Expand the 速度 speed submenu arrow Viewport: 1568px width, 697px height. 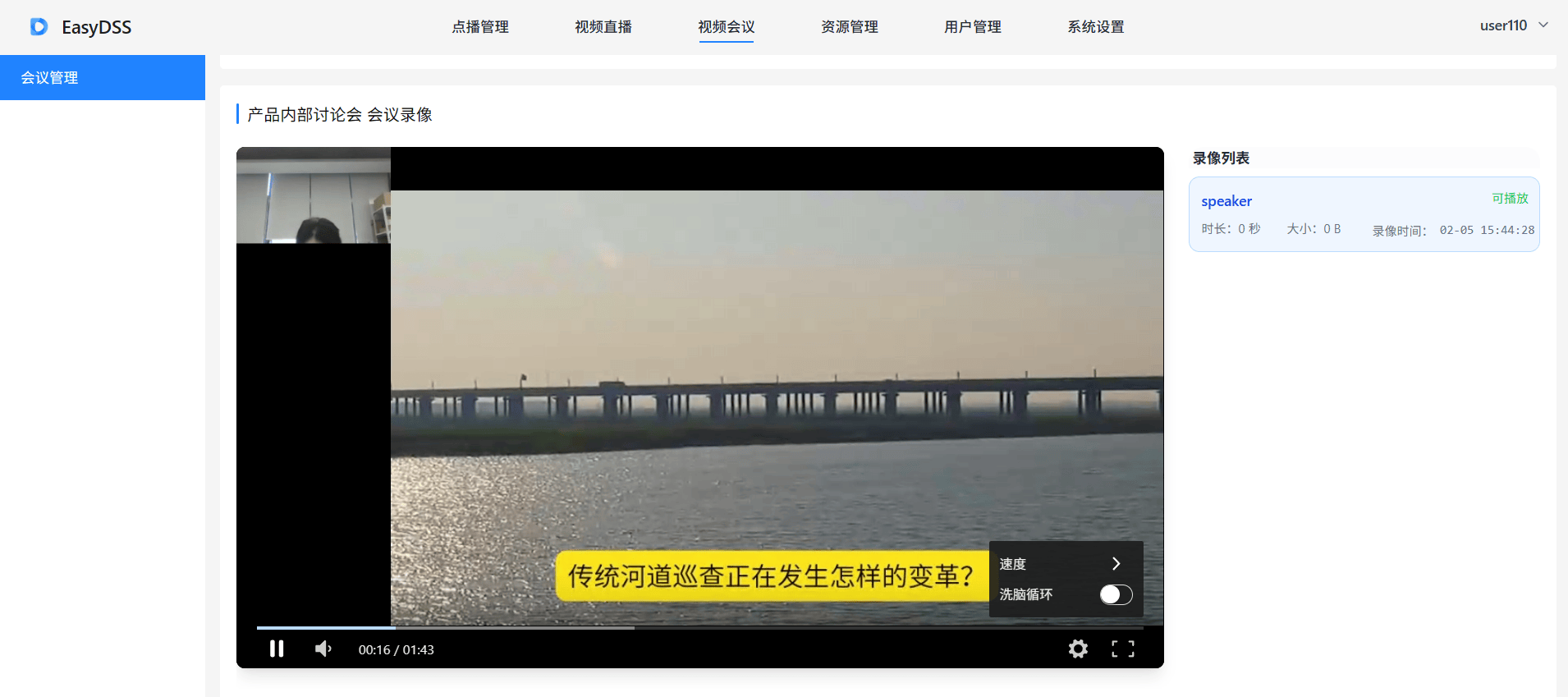1116,563
